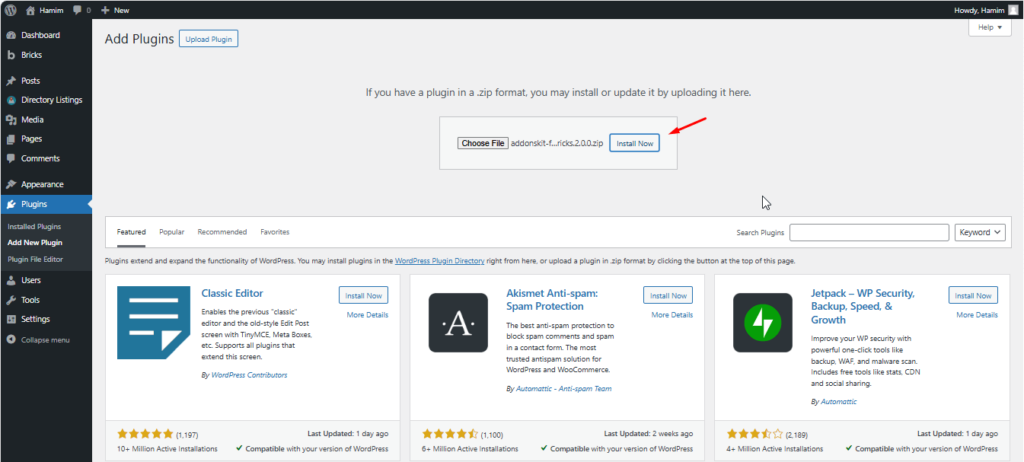Open More Details for Jetpack
The image size is (1024, 462).
coord(977,315)
